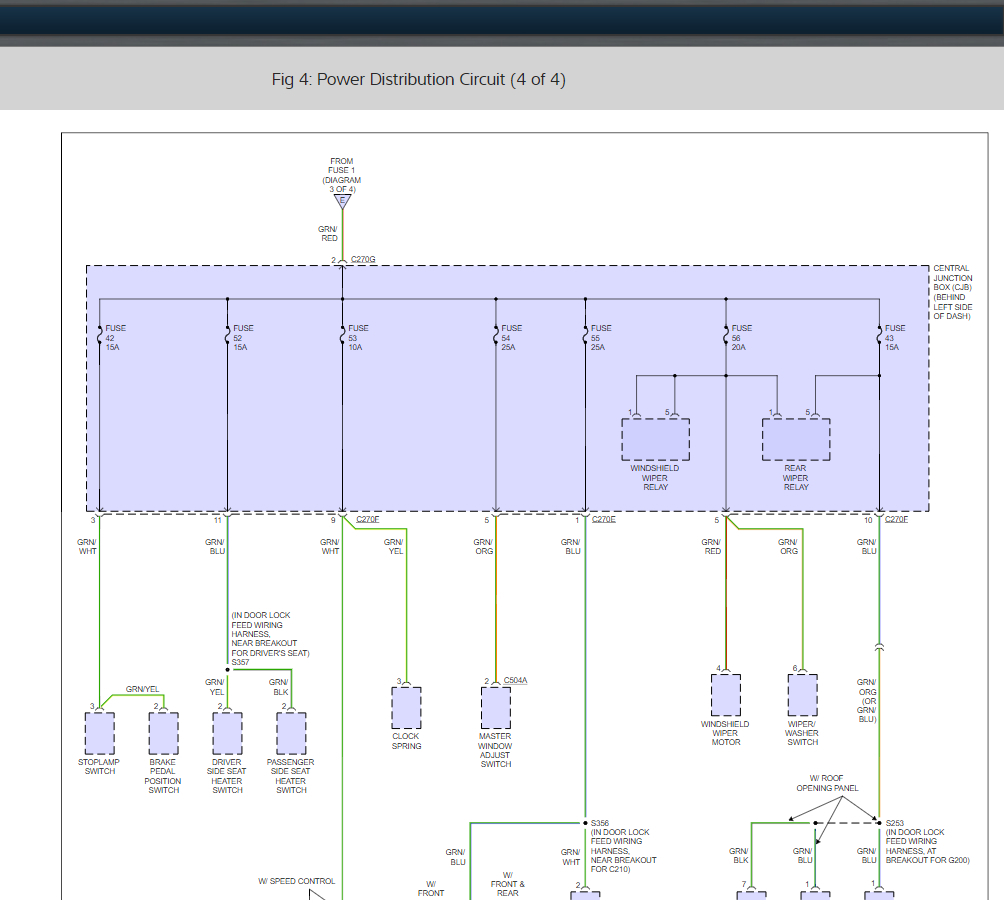Select the Driver Side Seat Heater Switch box

click(x=227, y=734)
